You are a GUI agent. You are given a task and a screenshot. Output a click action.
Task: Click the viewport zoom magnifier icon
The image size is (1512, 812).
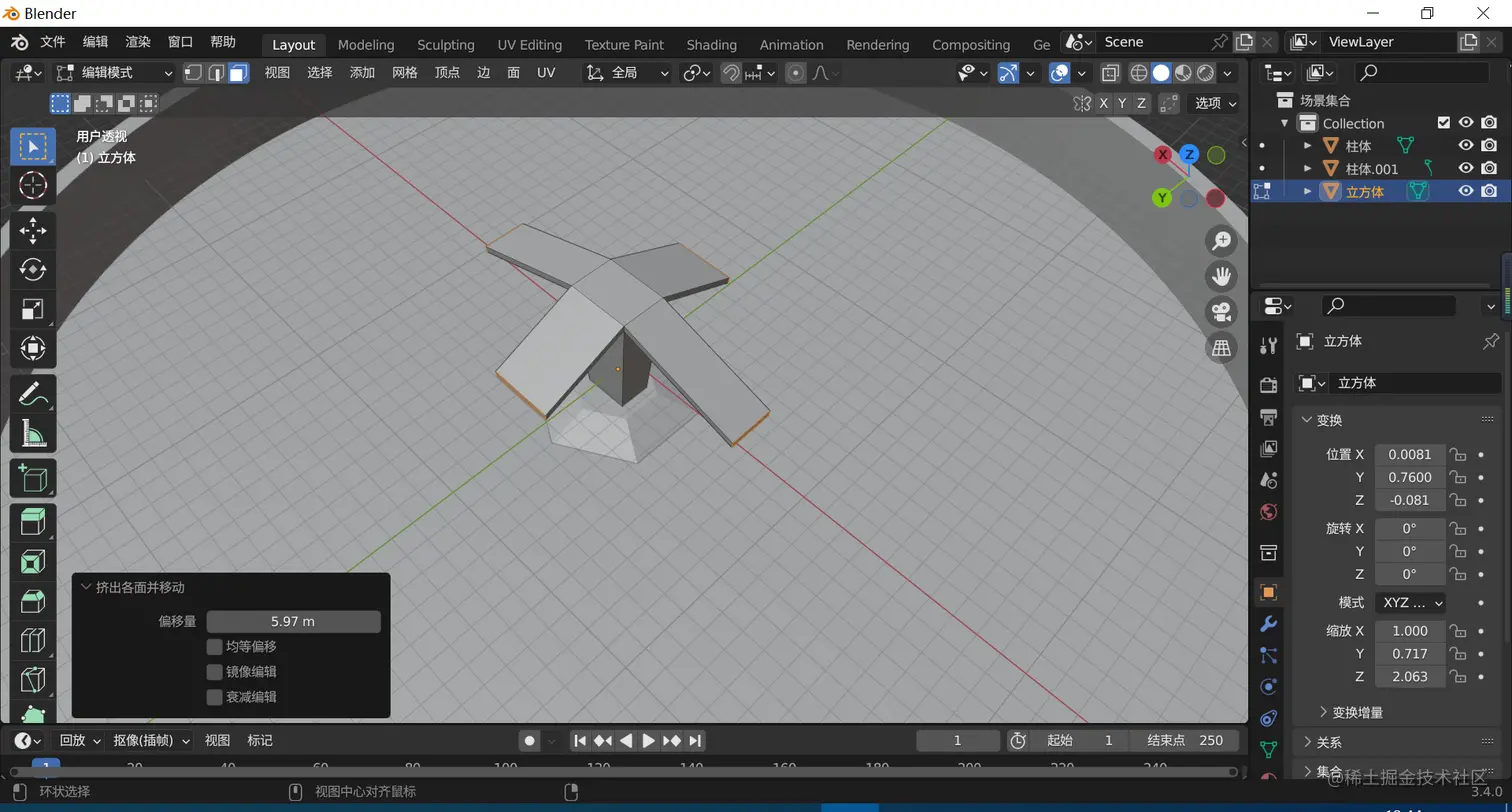(x=1221, y=241)
